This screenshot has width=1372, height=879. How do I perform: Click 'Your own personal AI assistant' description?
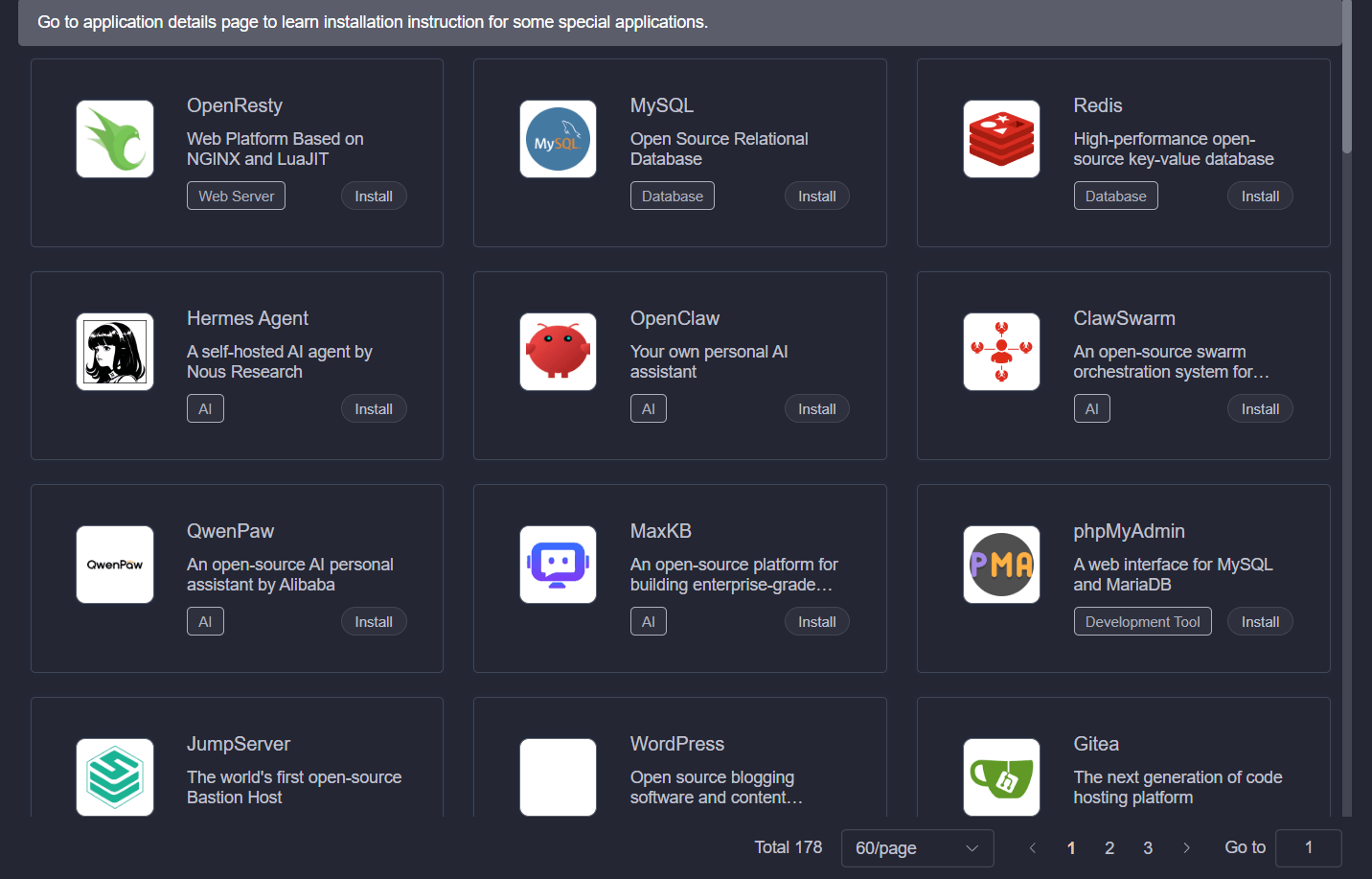(709, 361)
